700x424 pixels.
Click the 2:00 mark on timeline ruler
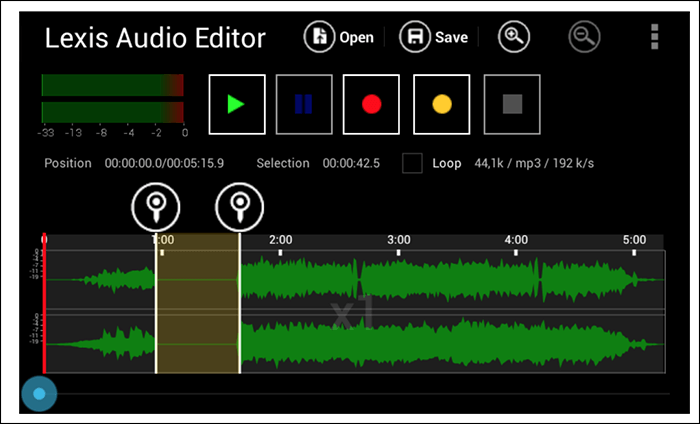(280, 240)
